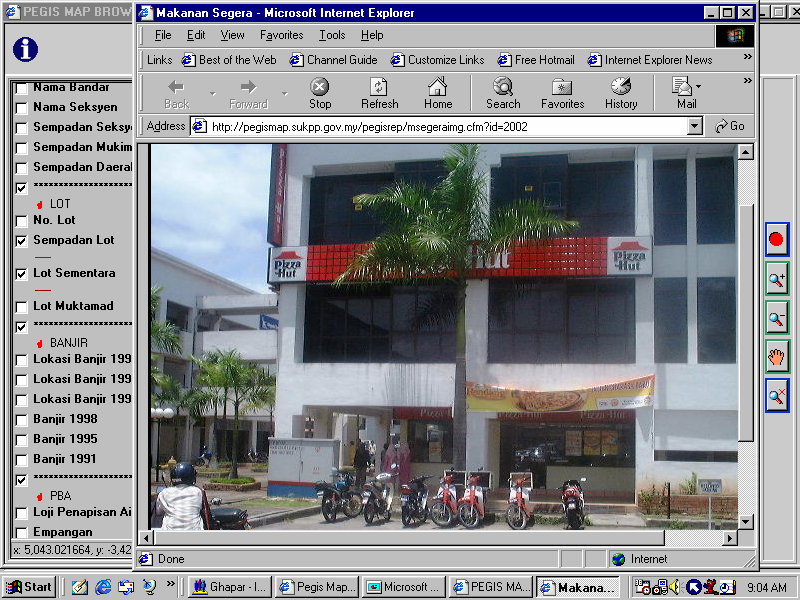Click the vertical scrollbar down arrow
800x600 pixels.
pos(745,522)
